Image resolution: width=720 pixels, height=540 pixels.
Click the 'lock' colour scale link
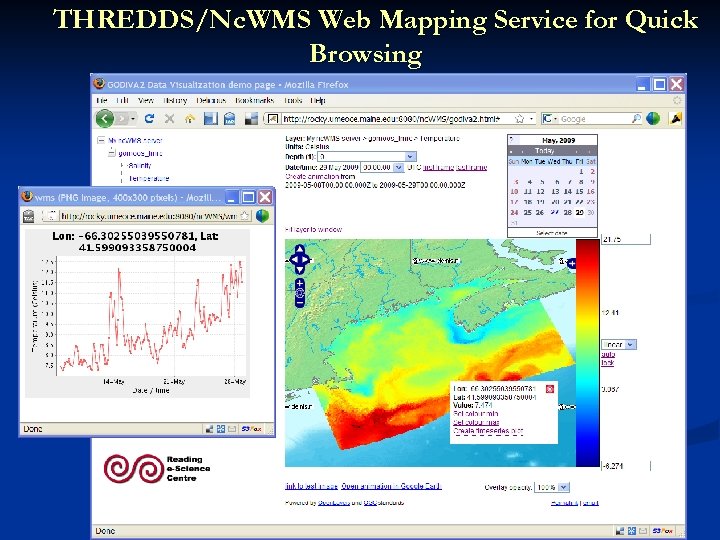coord(608,363)
